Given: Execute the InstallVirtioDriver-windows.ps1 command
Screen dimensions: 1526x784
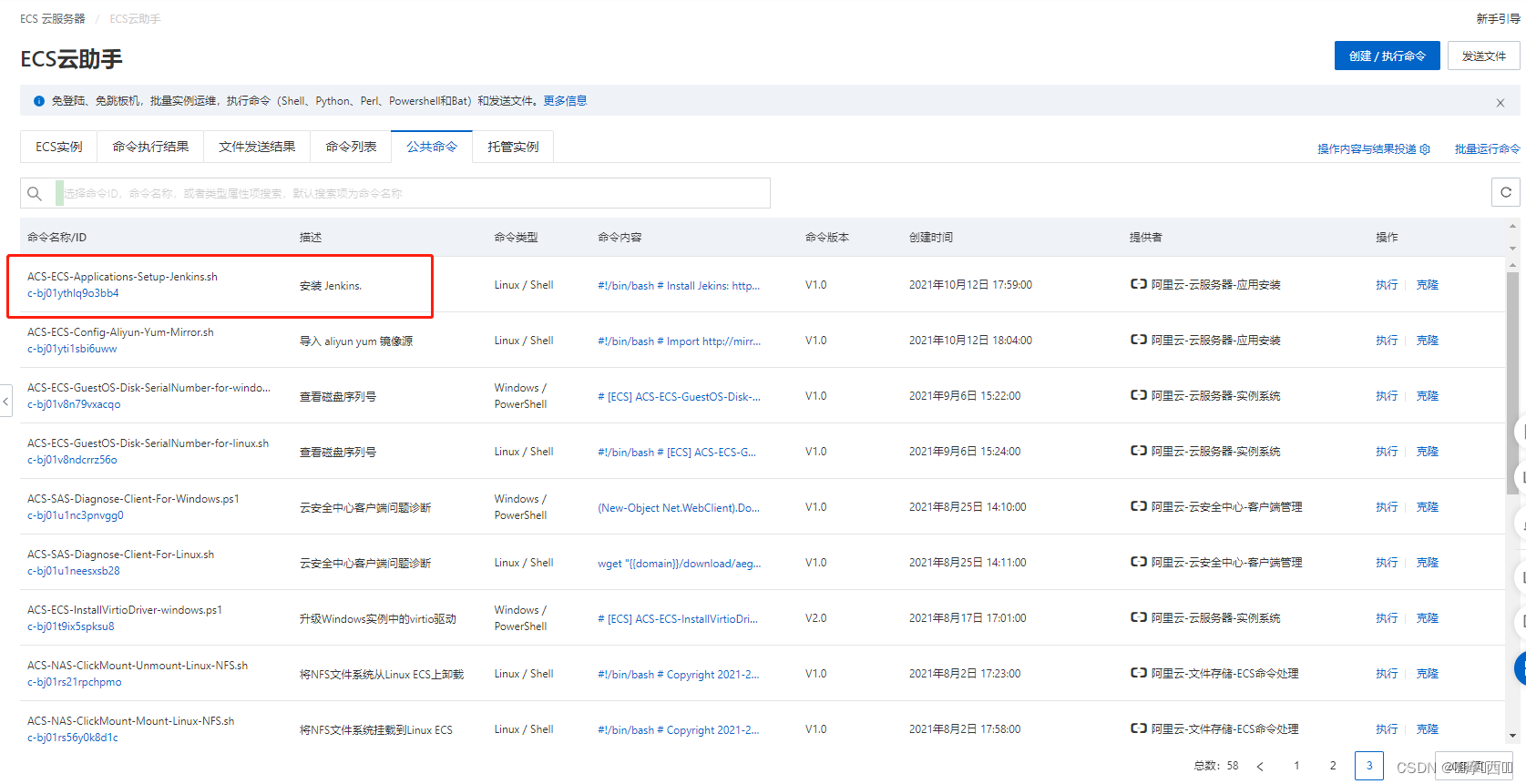Looking at the screenshot, I should [1387, 618].
